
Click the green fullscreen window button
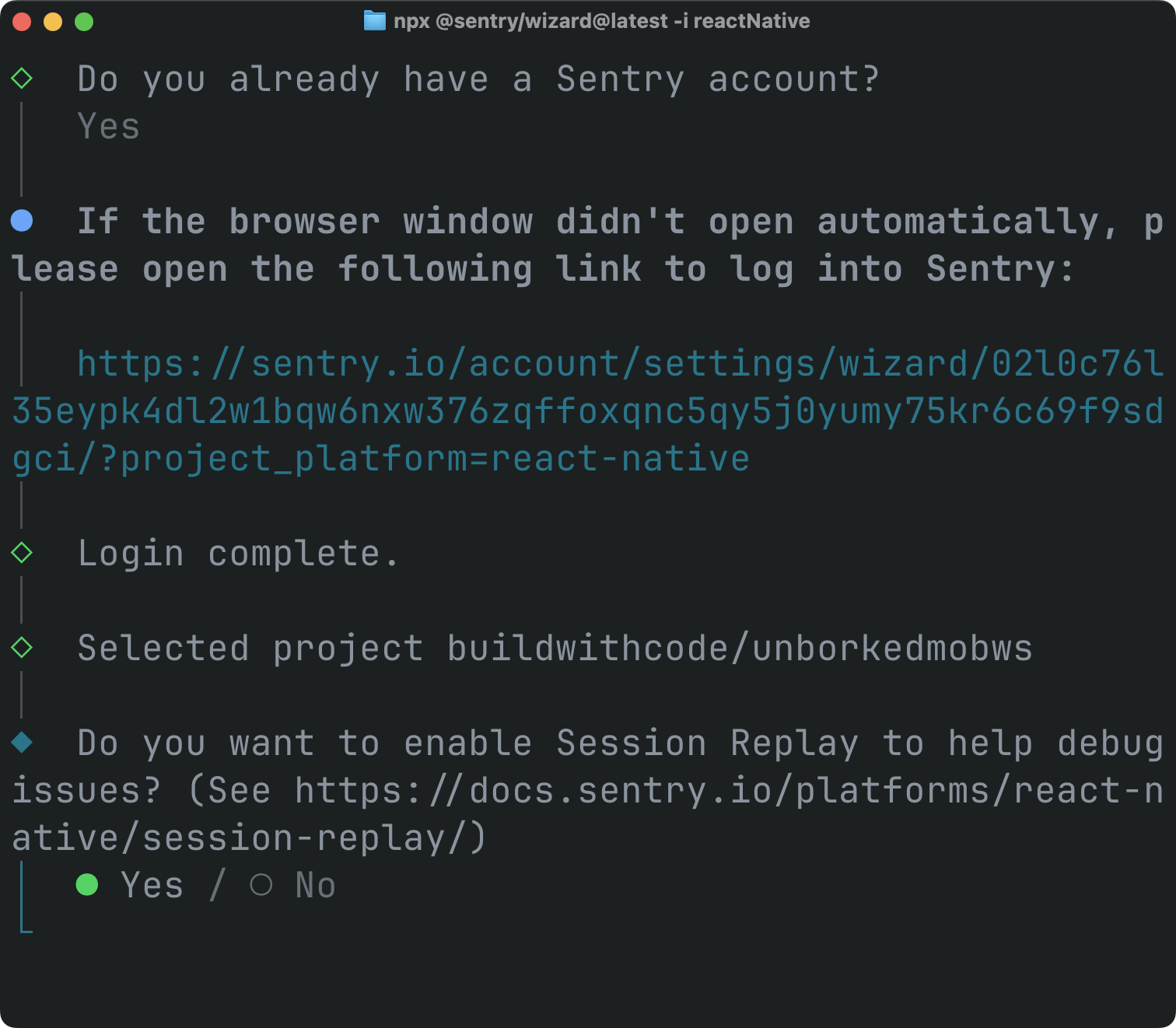coord(84,22)
